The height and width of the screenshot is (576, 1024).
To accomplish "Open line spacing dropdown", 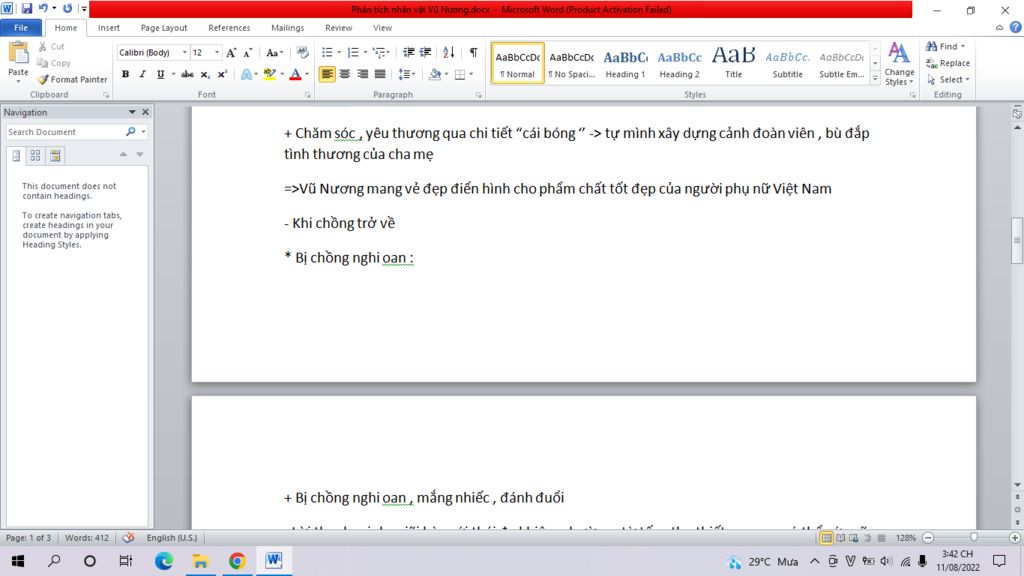I will (406, 74).
